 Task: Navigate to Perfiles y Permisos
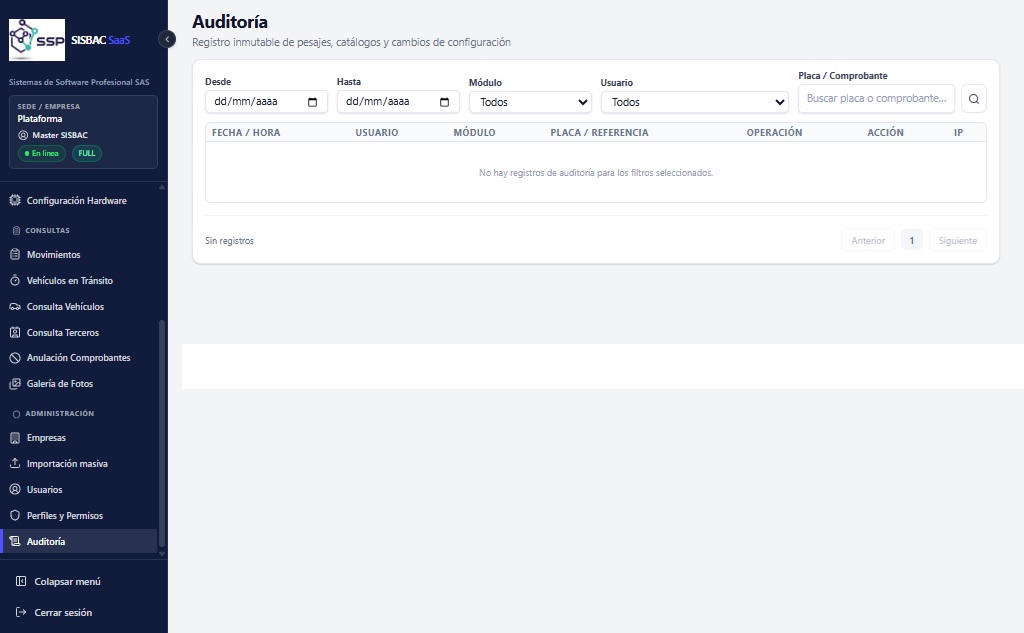pos(65,515)
